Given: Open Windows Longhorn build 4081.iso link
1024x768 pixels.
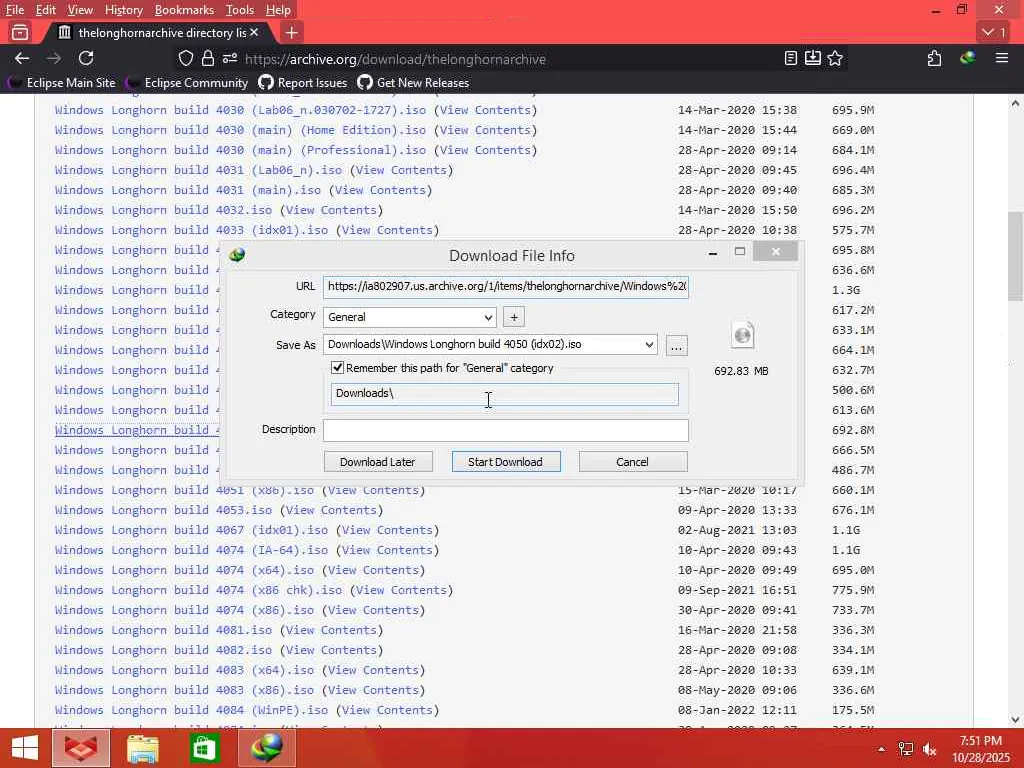Looking at the screenshot, I should point(163,630).
